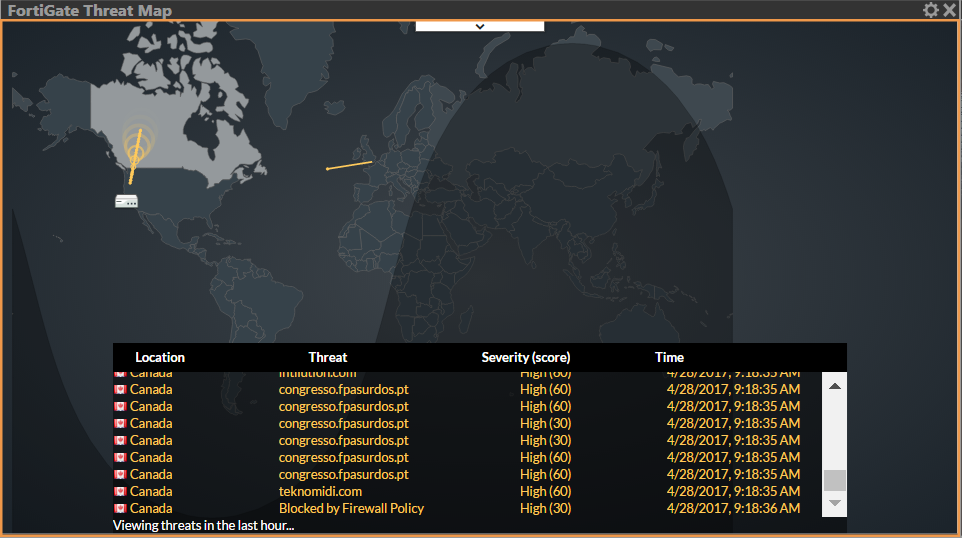Click Canada text in the teknomidi.com row
The width and height of the screenshot is (962, 538).
tap(151, 491)
